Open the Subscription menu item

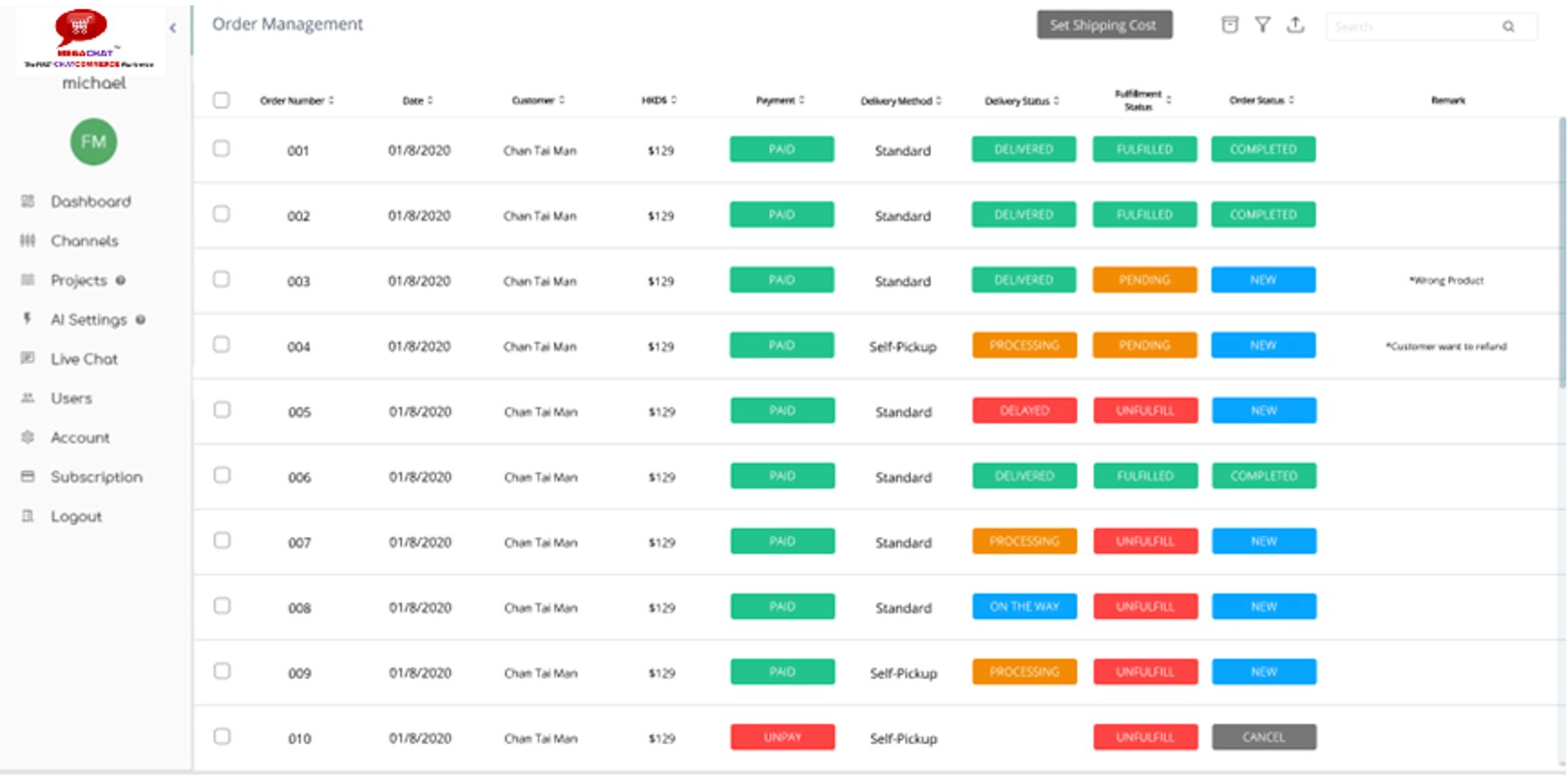[96, 477]
